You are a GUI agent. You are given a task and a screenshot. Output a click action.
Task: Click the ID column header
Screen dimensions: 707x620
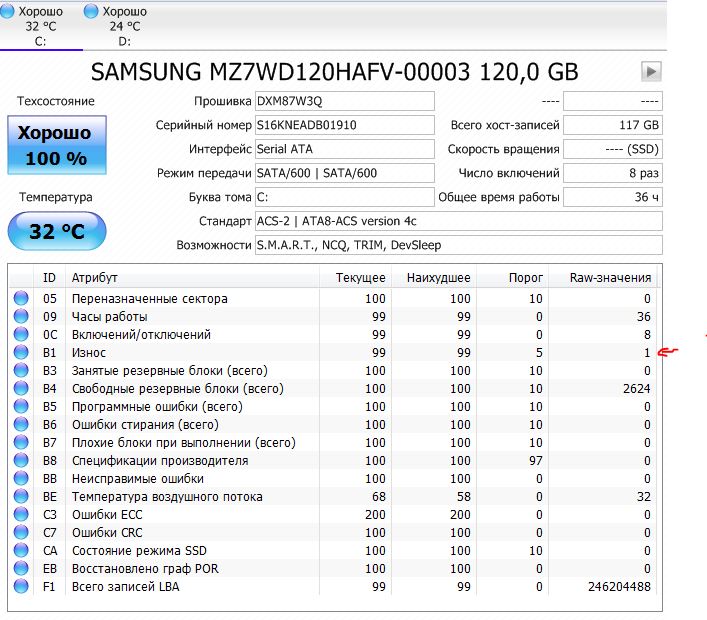point(49,277)
